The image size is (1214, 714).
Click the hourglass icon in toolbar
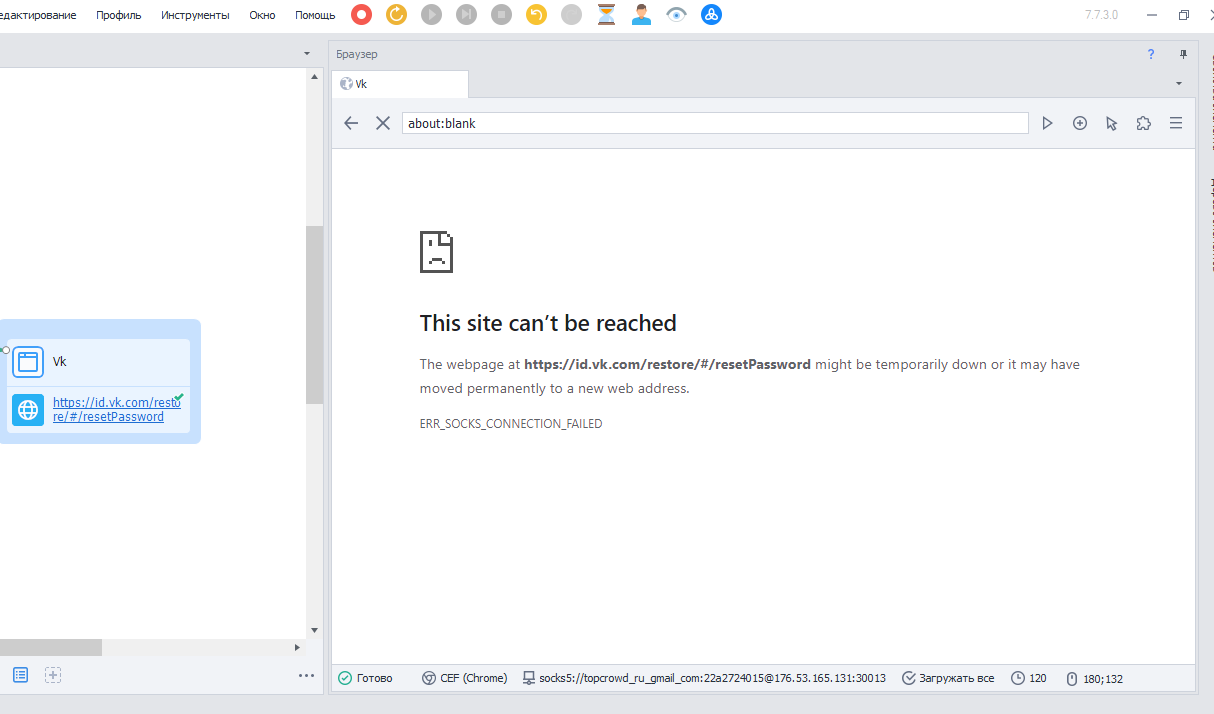[607, 14]
